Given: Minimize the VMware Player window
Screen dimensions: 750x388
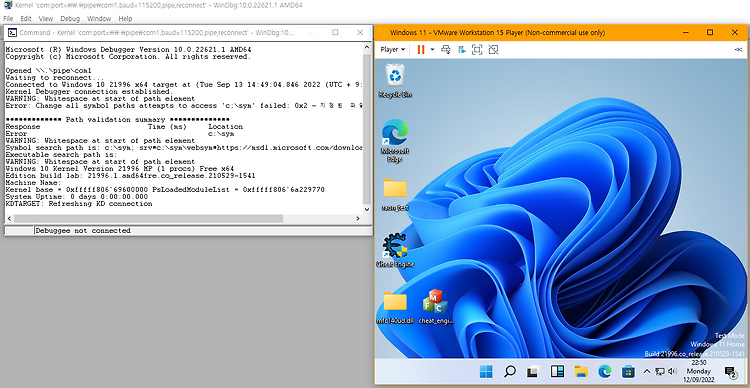Looking at the screenshot, I should [x=685, y=33].
